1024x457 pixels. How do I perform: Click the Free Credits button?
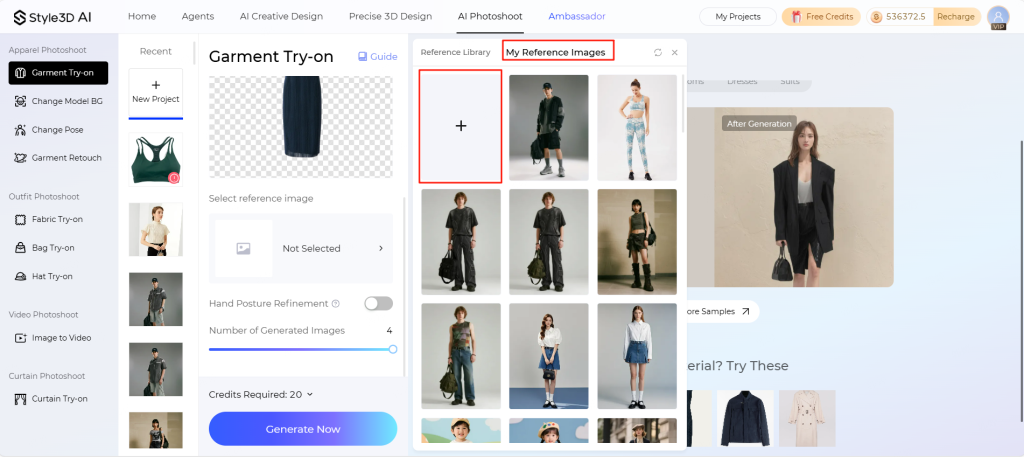click(822, 17)
